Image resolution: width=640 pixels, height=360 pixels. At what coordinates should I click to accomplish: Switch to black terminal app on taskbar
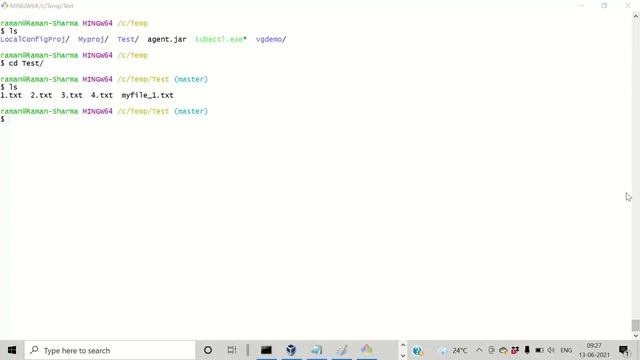click(x=267, y=350)
